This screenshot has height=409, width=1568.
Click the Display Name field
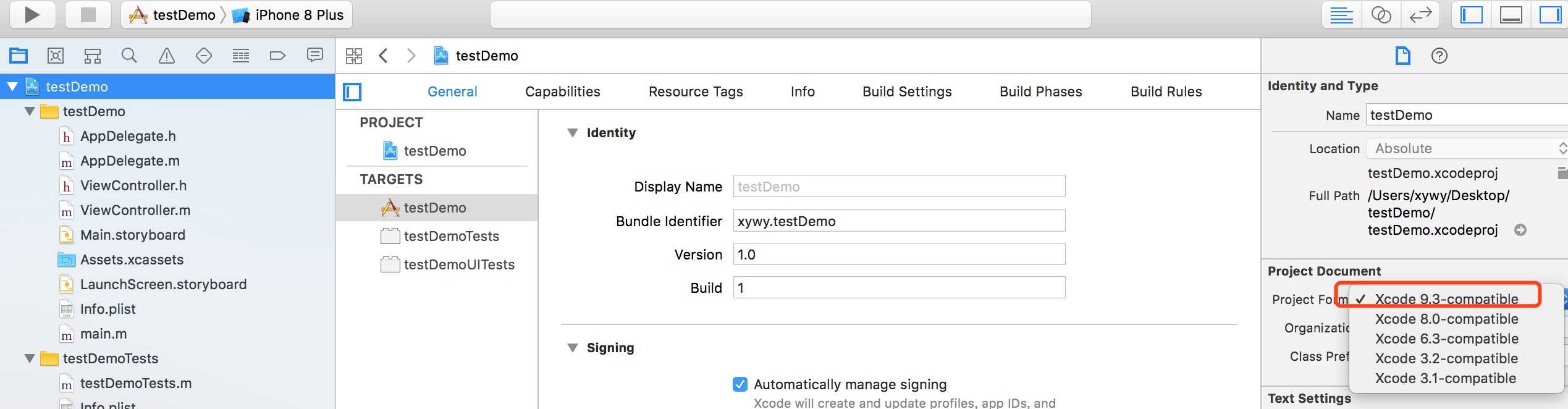click(x=899, y=186)
